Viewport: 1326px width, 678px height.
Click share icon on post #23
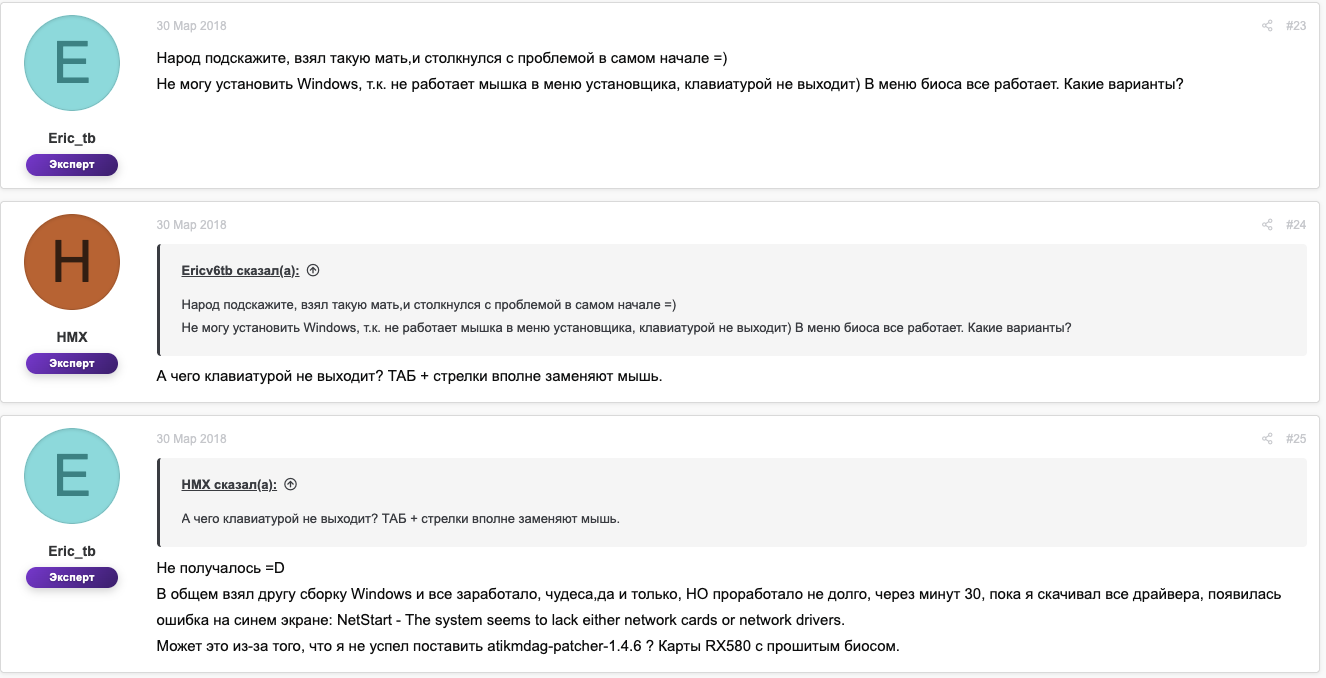[1267, 26]
